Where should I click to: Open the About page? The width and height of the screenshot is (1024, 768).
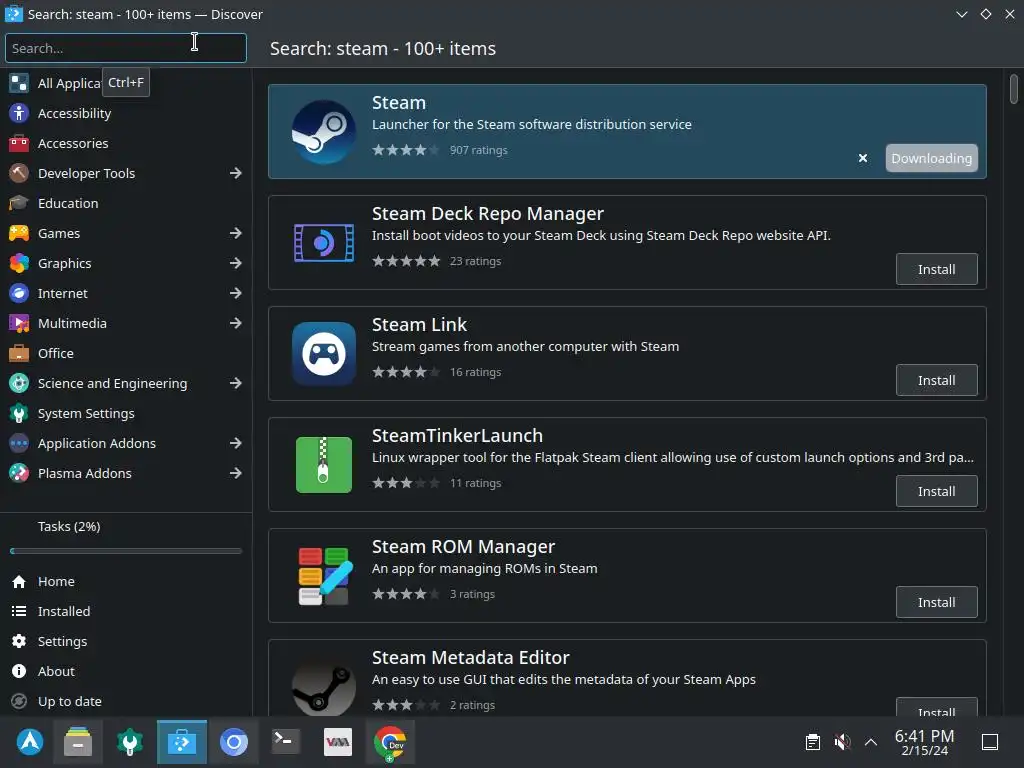(126, 671)
